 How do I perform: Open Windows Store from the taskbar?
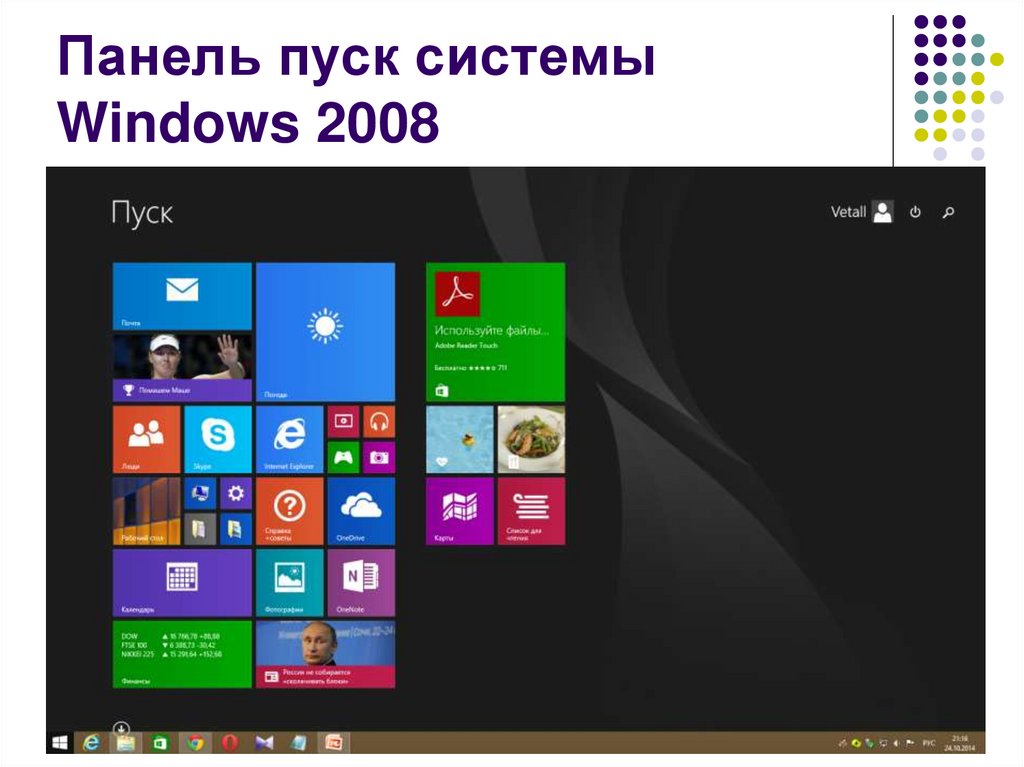[x=160, y=743]
